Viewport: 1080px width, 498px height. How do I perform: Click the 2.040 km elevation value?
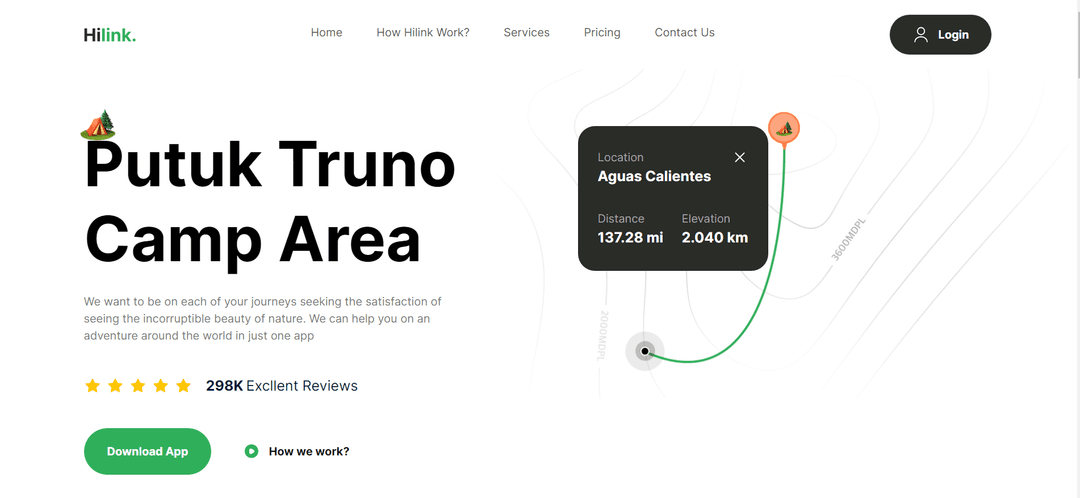(715, 238)
